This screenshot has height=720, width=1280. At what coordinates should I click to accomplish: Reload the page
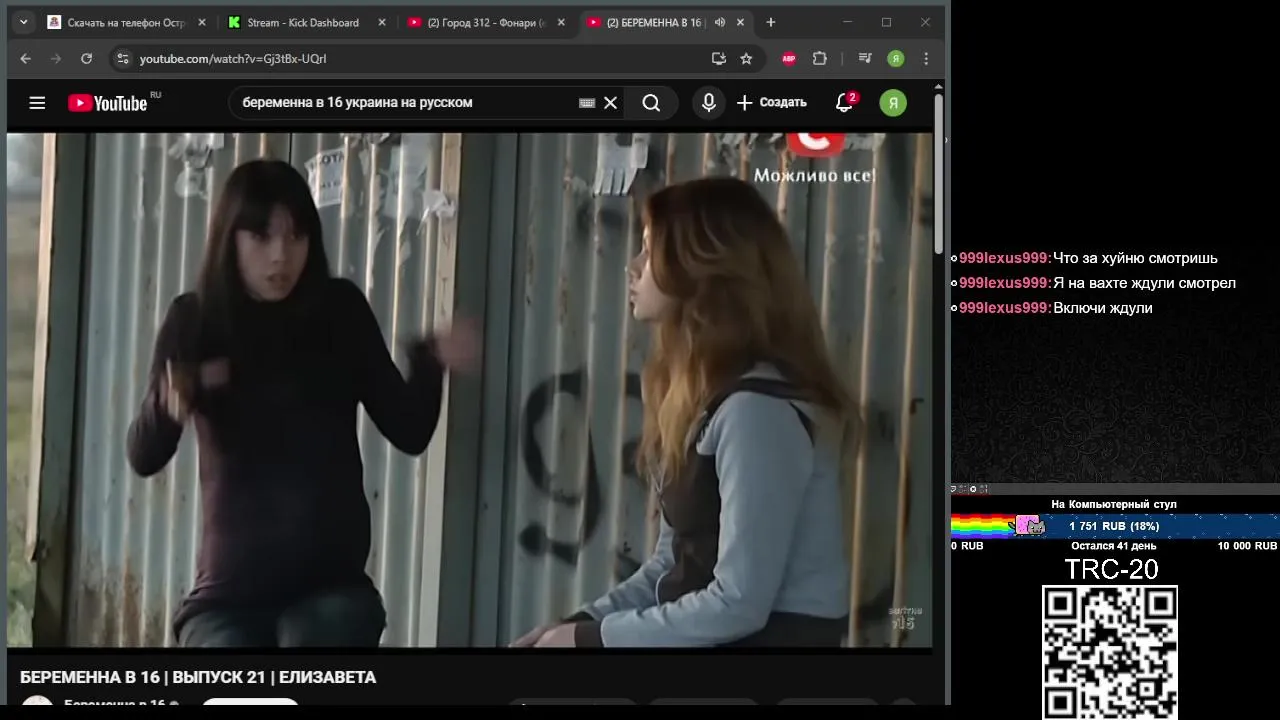click(86, 59)
